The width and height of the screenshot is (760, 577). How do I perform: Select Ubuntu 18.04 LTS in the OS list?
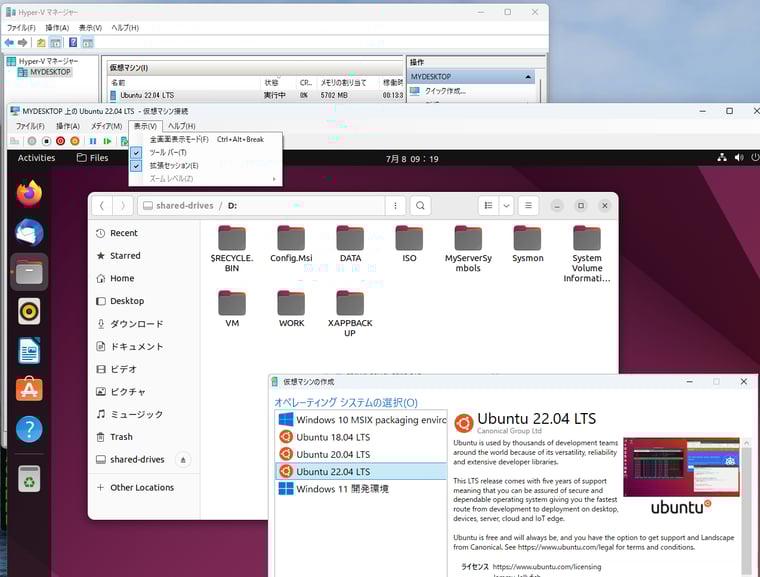[x=362, y=437]
